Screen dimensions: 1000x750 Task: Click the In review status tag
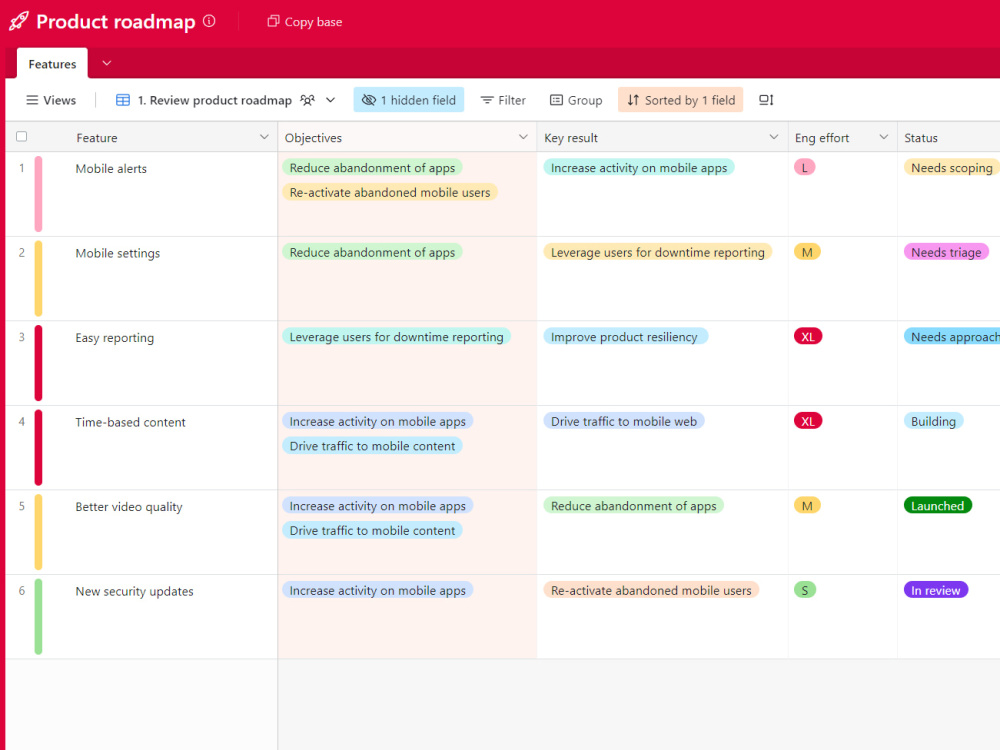click(x=936, y=590)
